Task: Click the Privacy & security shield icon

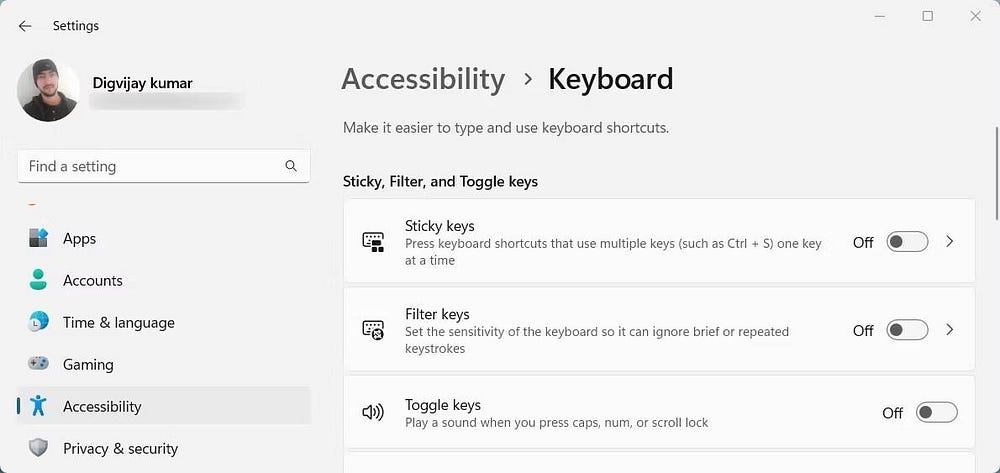Action: (38, 448)
